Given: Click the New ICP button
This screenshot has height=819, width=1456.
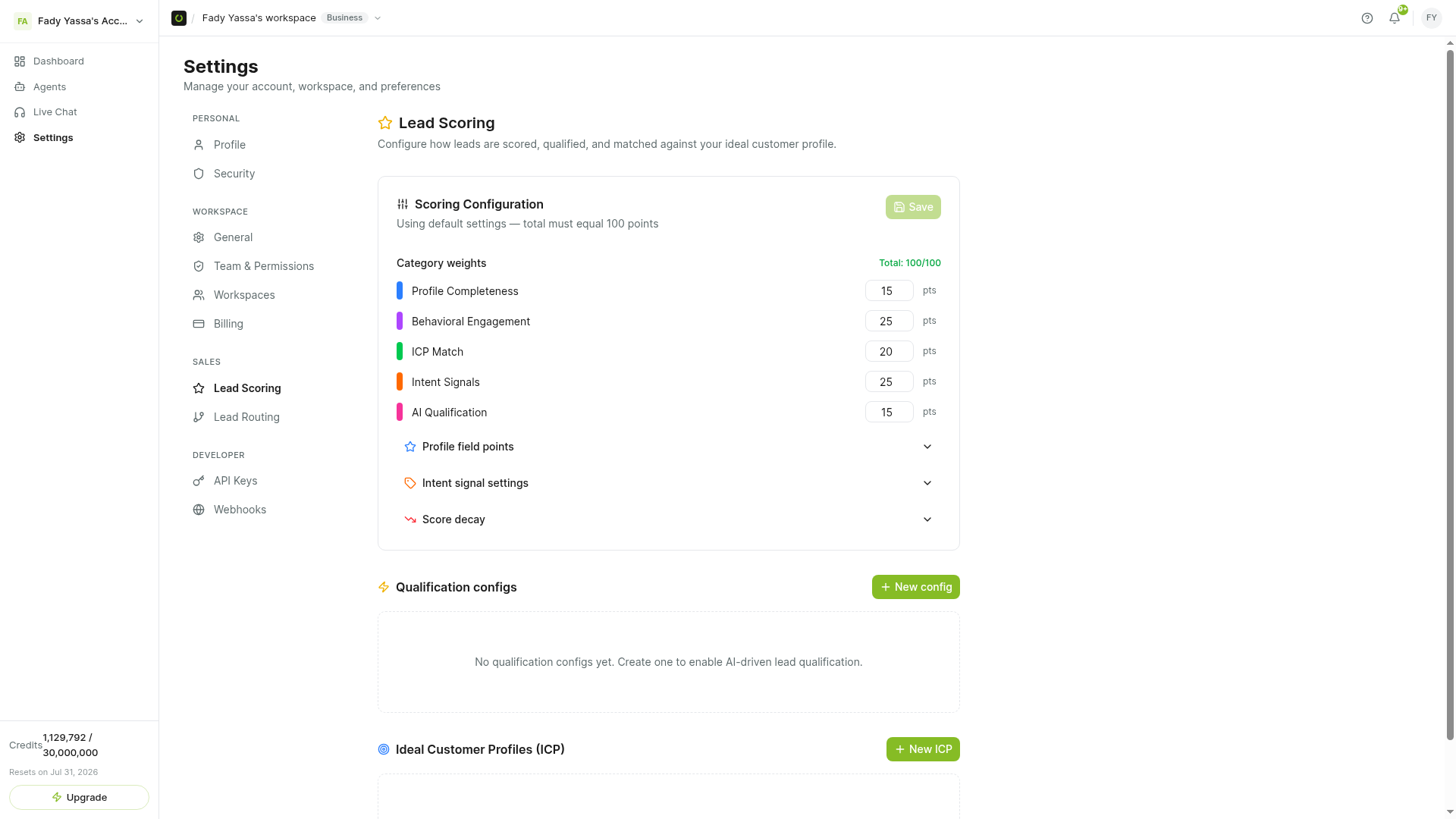Looking at the screenshot, I should (x=923, y=749).
